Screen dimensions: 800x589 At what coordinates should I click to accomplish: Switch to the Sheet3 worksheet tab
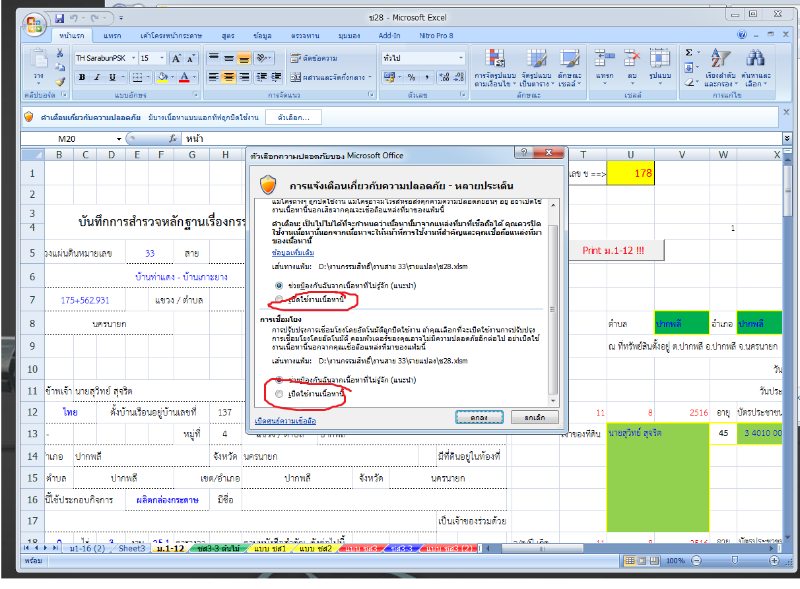pyautogui.click(x=132, y=548)
